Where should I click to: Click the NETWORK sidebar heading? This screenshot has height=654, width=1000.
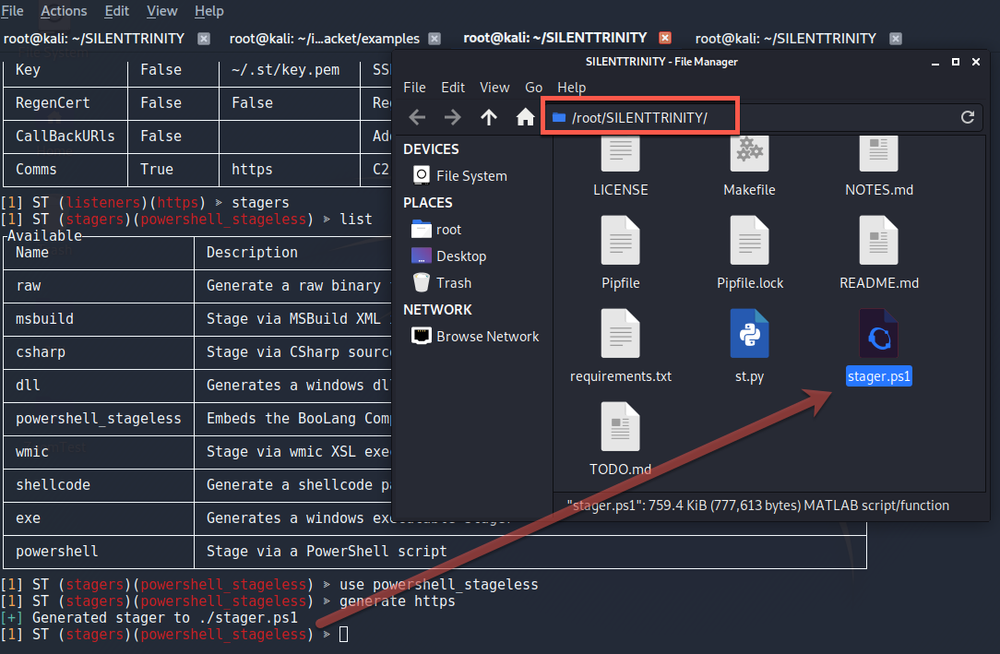[x=438, y=309]
